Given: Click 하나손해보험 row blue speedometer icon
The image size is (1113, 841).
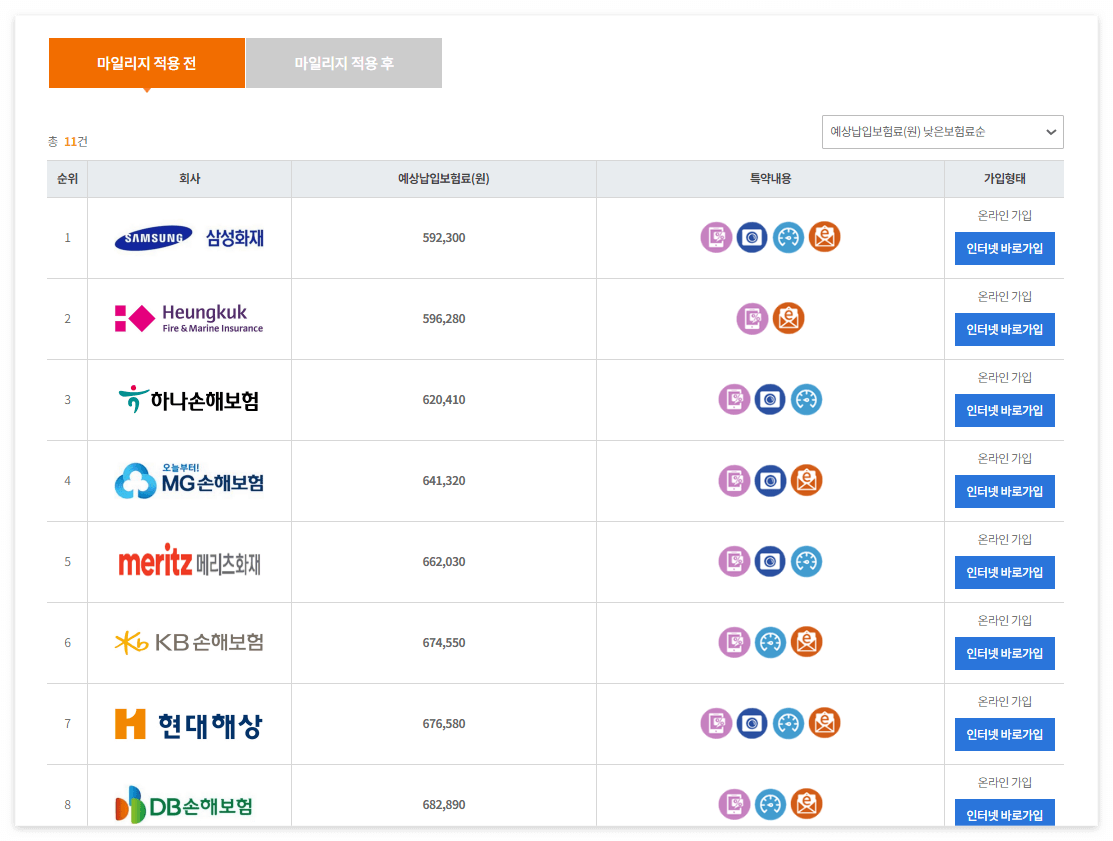Looking at the screenshot, I should (806, 399).
